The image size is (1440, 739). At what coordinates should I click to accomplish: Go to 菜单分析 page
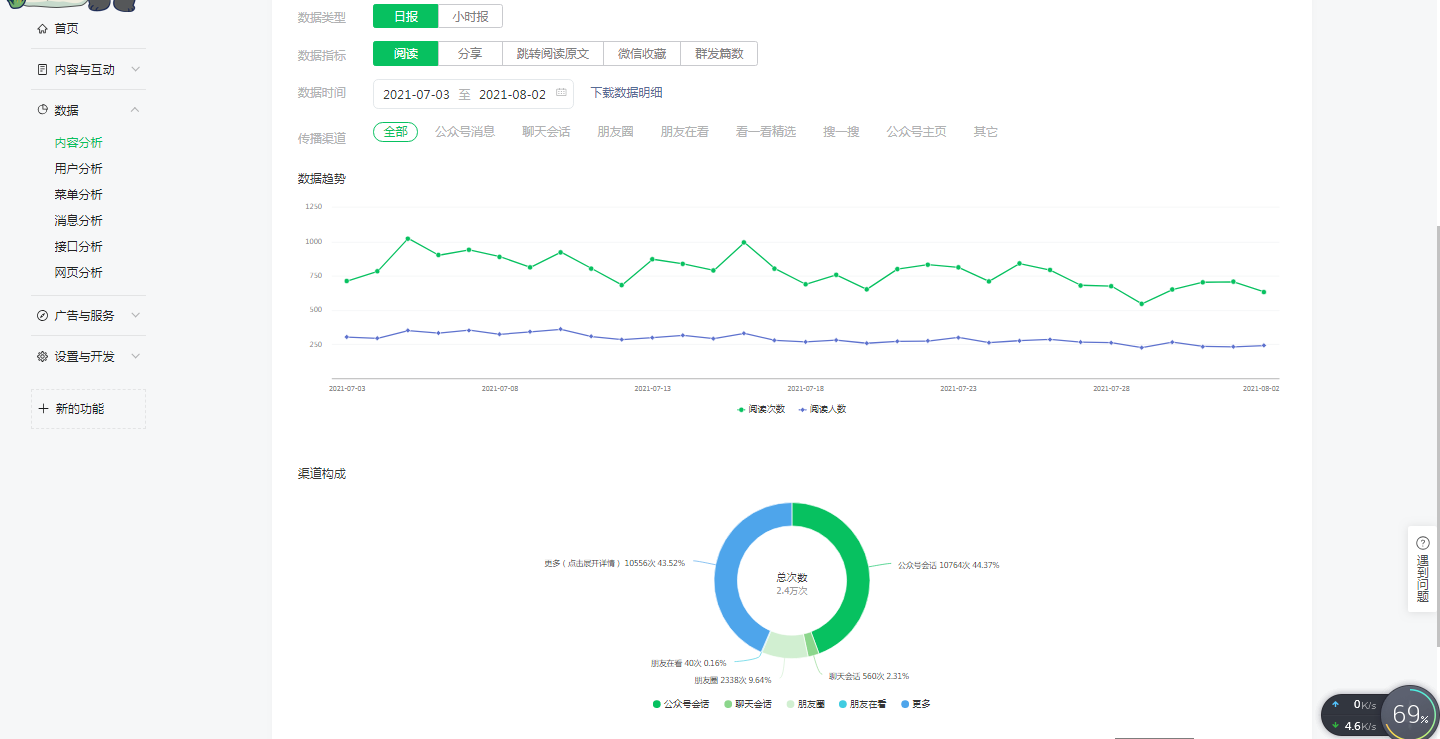pos(78,195)
